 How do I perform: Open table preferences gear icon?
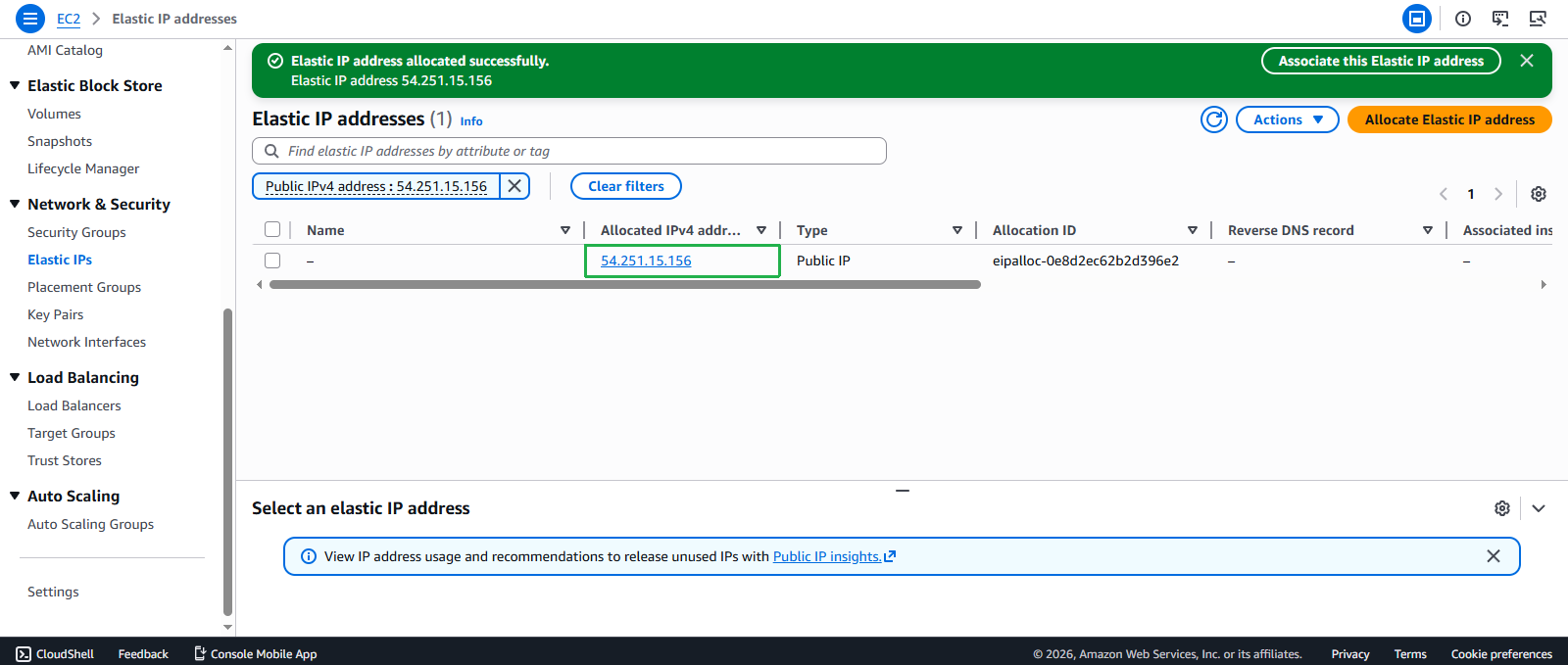pos(1539,194)
